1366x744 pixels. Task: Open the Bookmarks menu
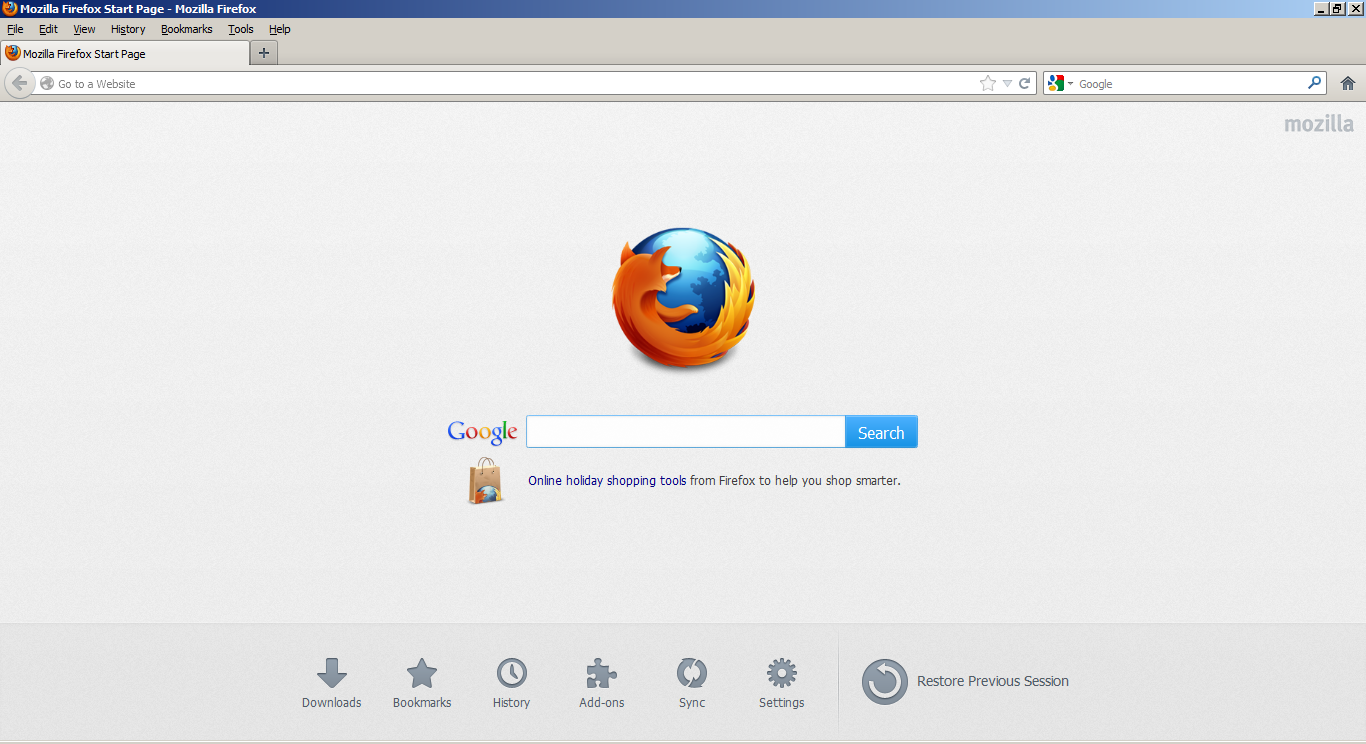(x=187, y=29)
